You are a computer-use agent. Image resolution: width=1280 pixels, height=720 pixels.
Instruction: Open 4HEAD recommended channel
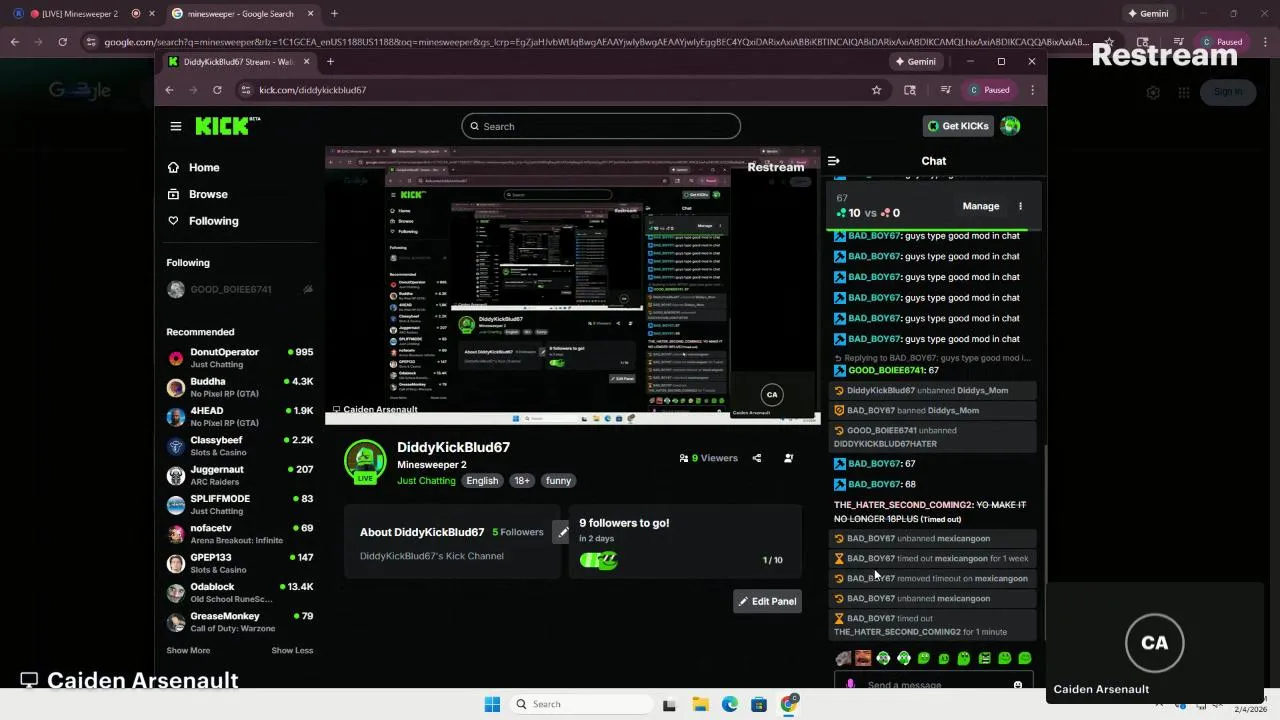(x=240, y=416)
